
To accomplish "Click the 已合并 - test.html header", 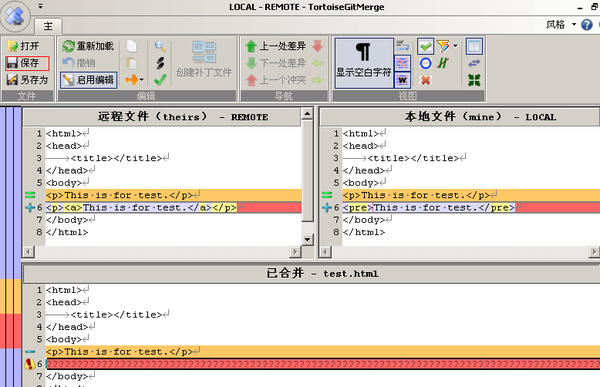I will point(311,273).
